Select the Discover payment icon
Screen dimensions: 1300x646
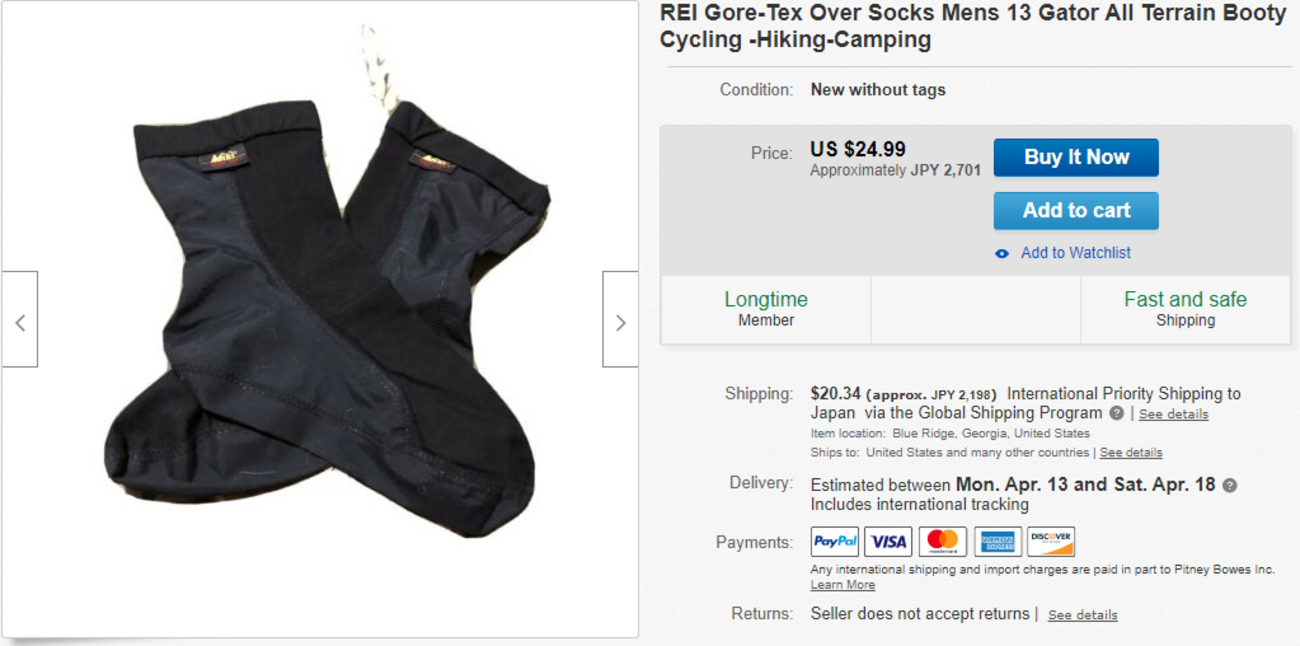(x=1051, y=542)
